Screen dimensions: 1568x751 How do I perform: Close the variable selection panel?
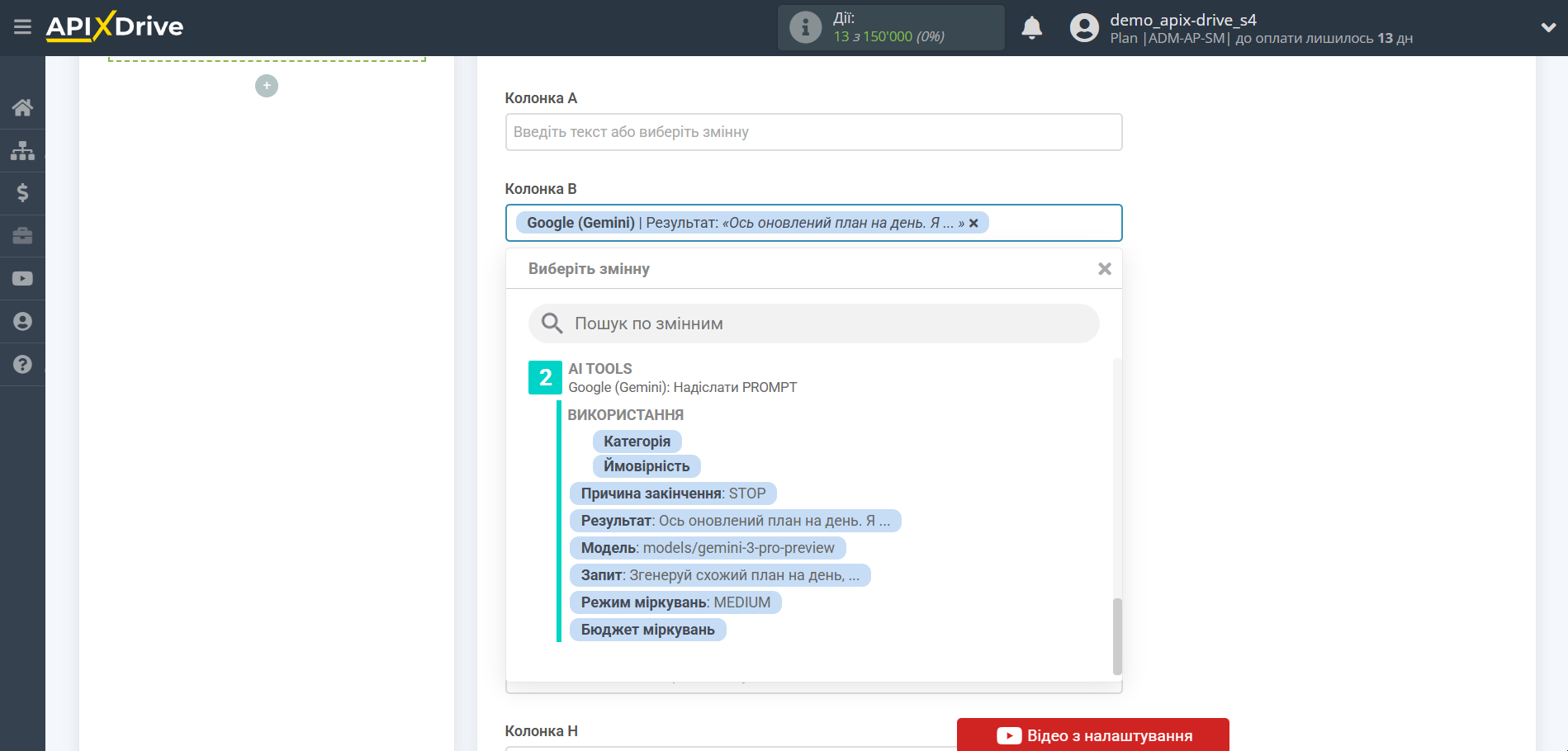point(1104,269)
